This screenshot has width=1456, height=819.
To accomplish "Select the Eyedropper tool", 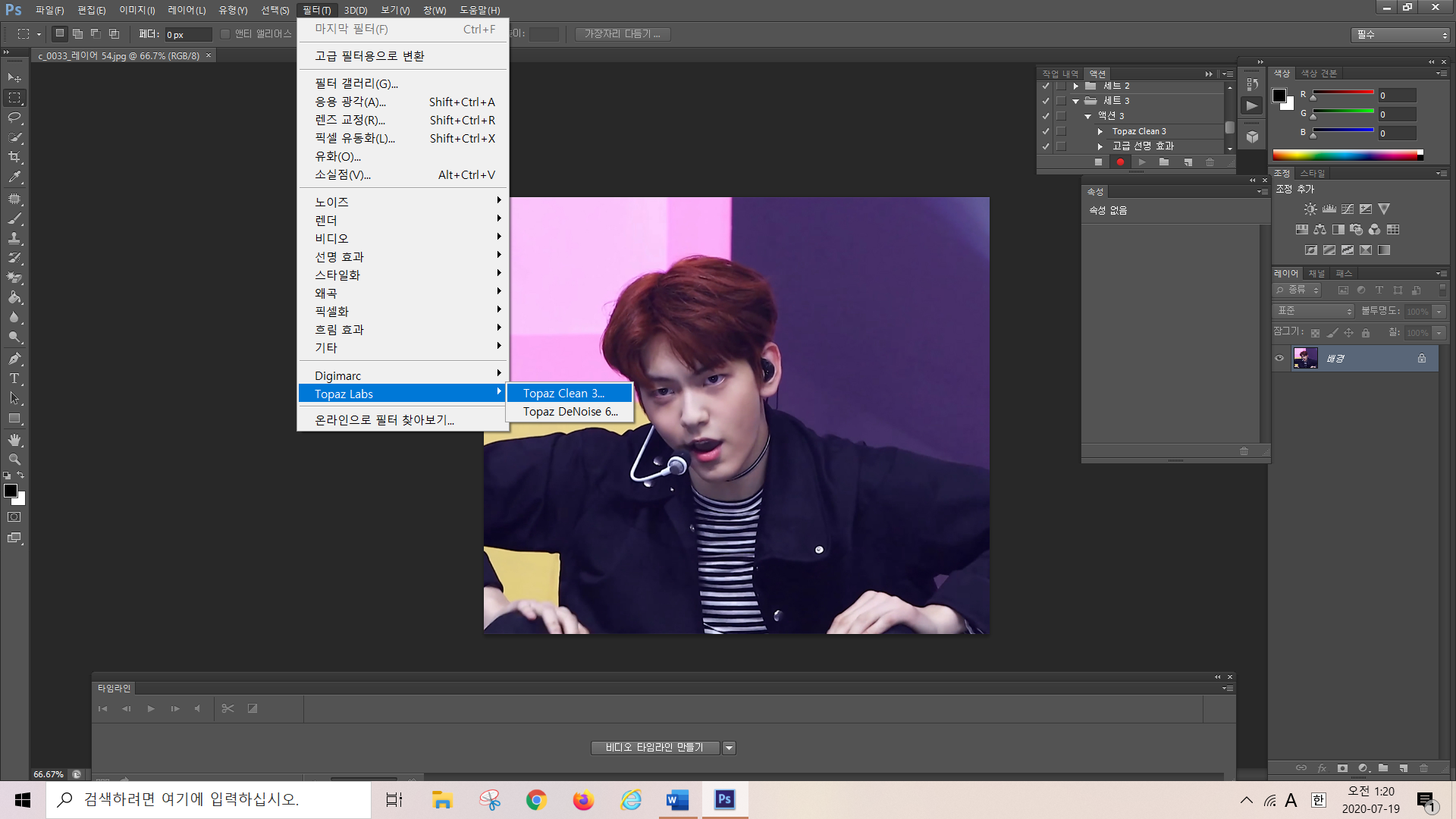I will [x=14, y=177].
